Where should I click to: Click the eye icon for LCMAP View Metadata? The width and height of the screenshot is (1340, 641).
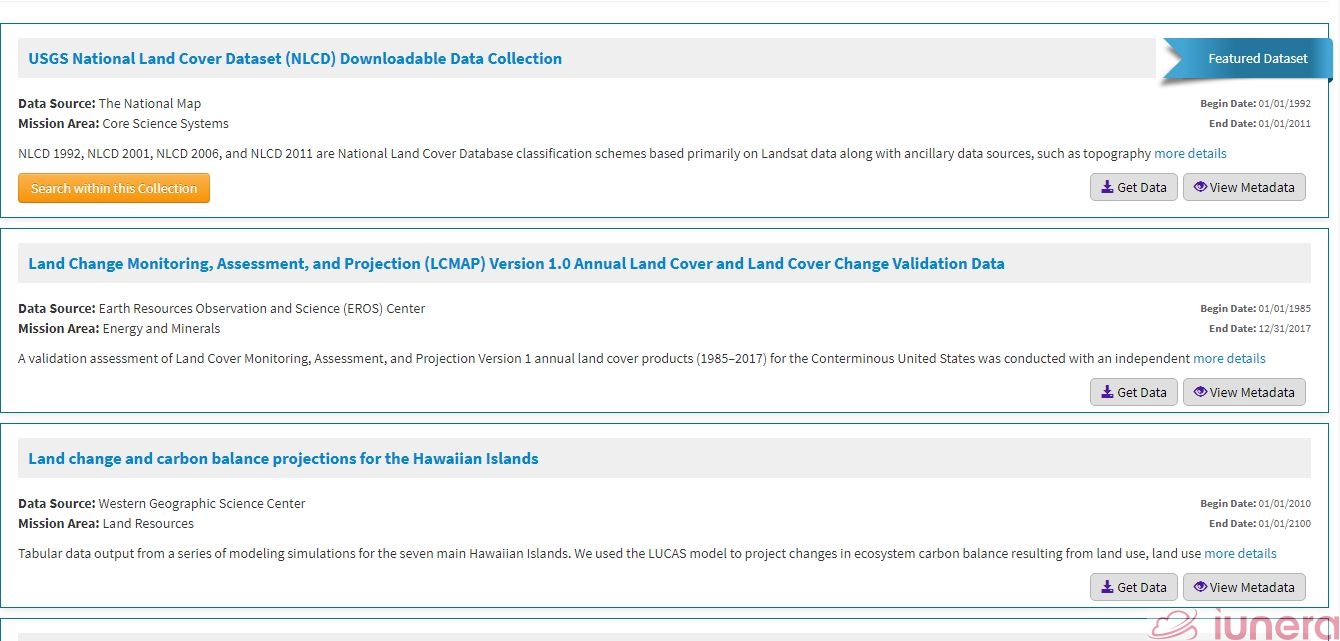tap(1201, 392)
